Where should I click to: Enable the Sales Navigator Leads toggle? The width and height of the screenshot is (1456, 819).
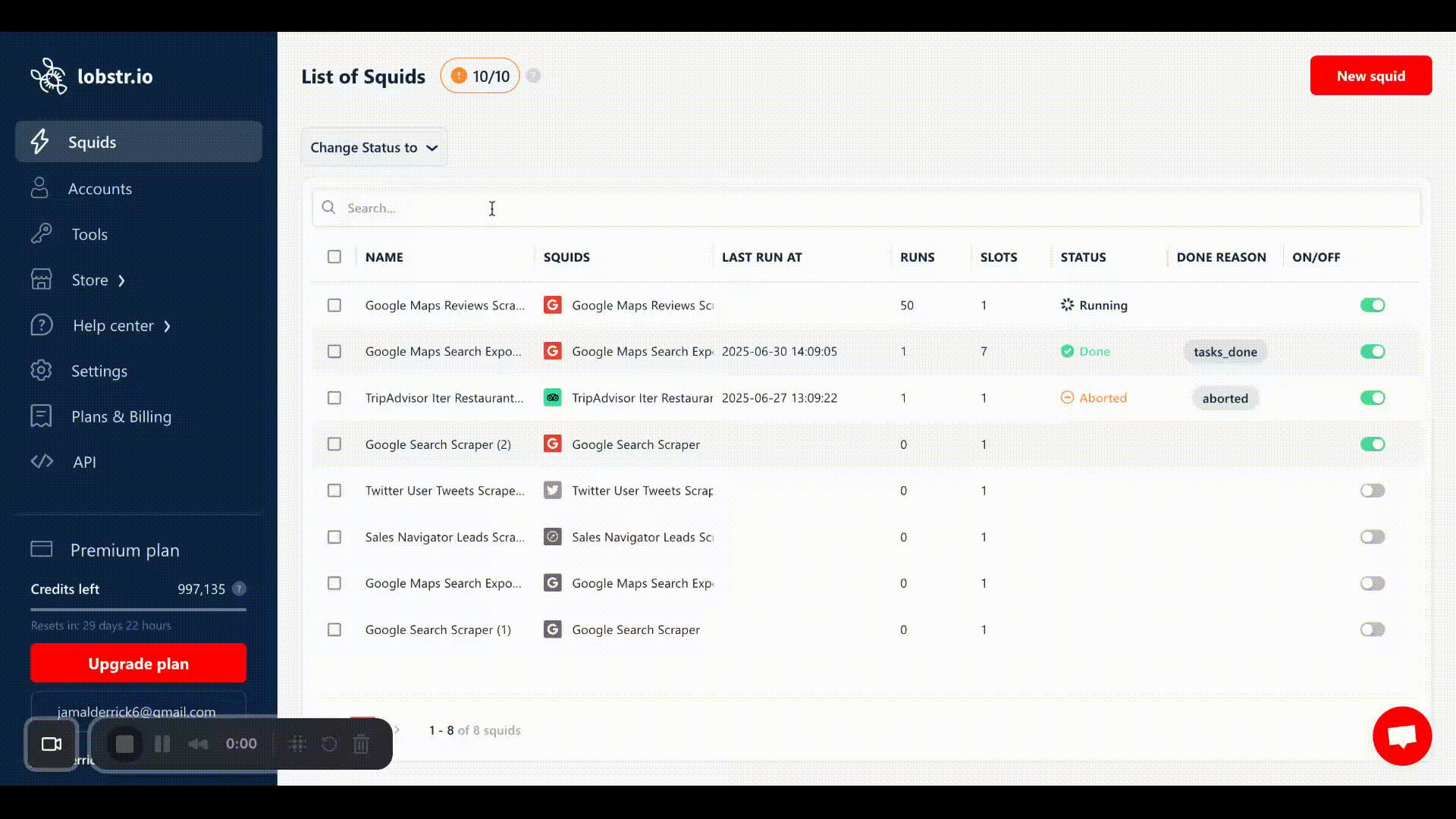tap(1373, 537)
